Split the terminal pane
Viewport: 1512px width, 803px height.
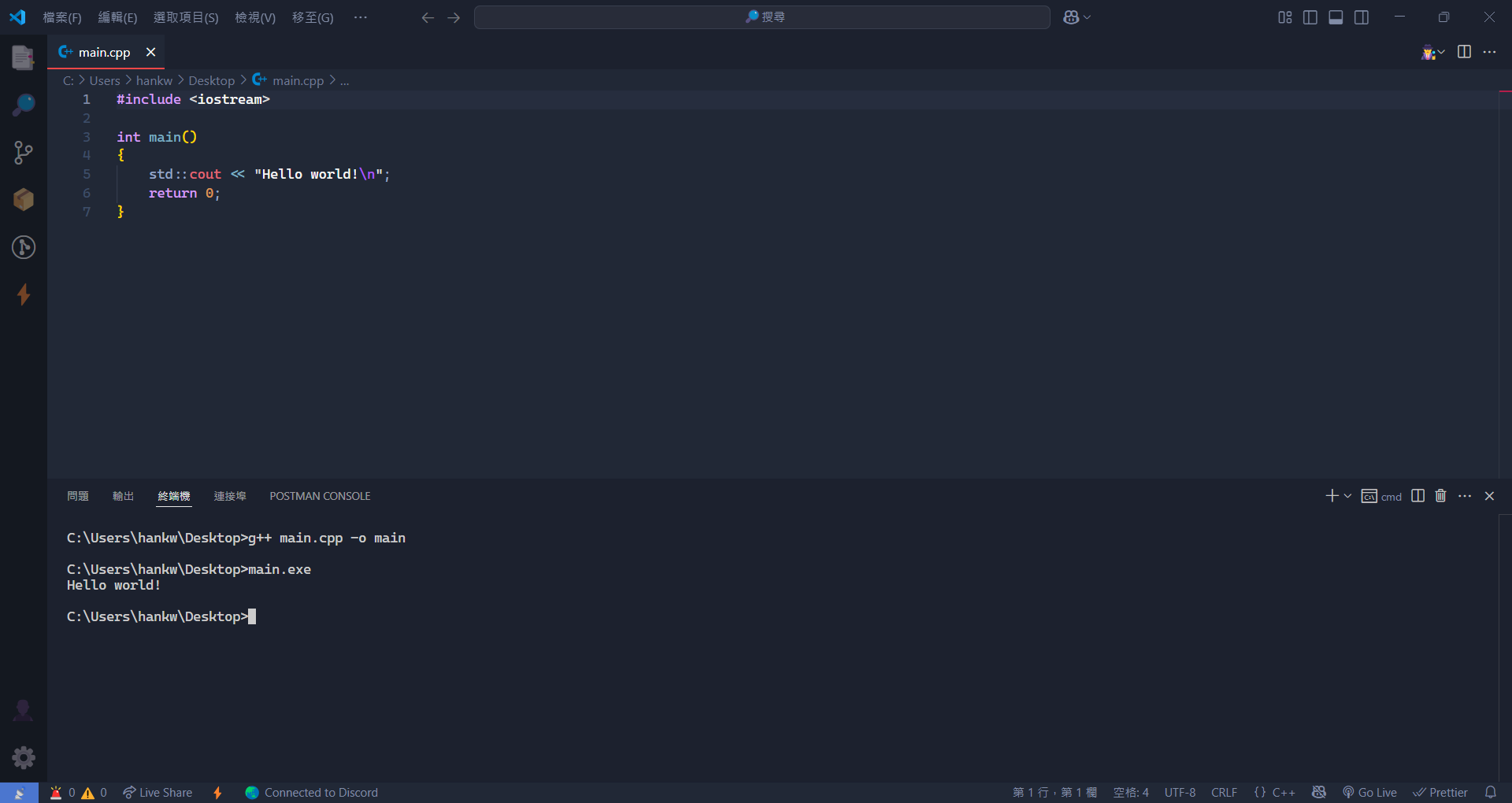pyautogui.click(x=1417, y=496)
